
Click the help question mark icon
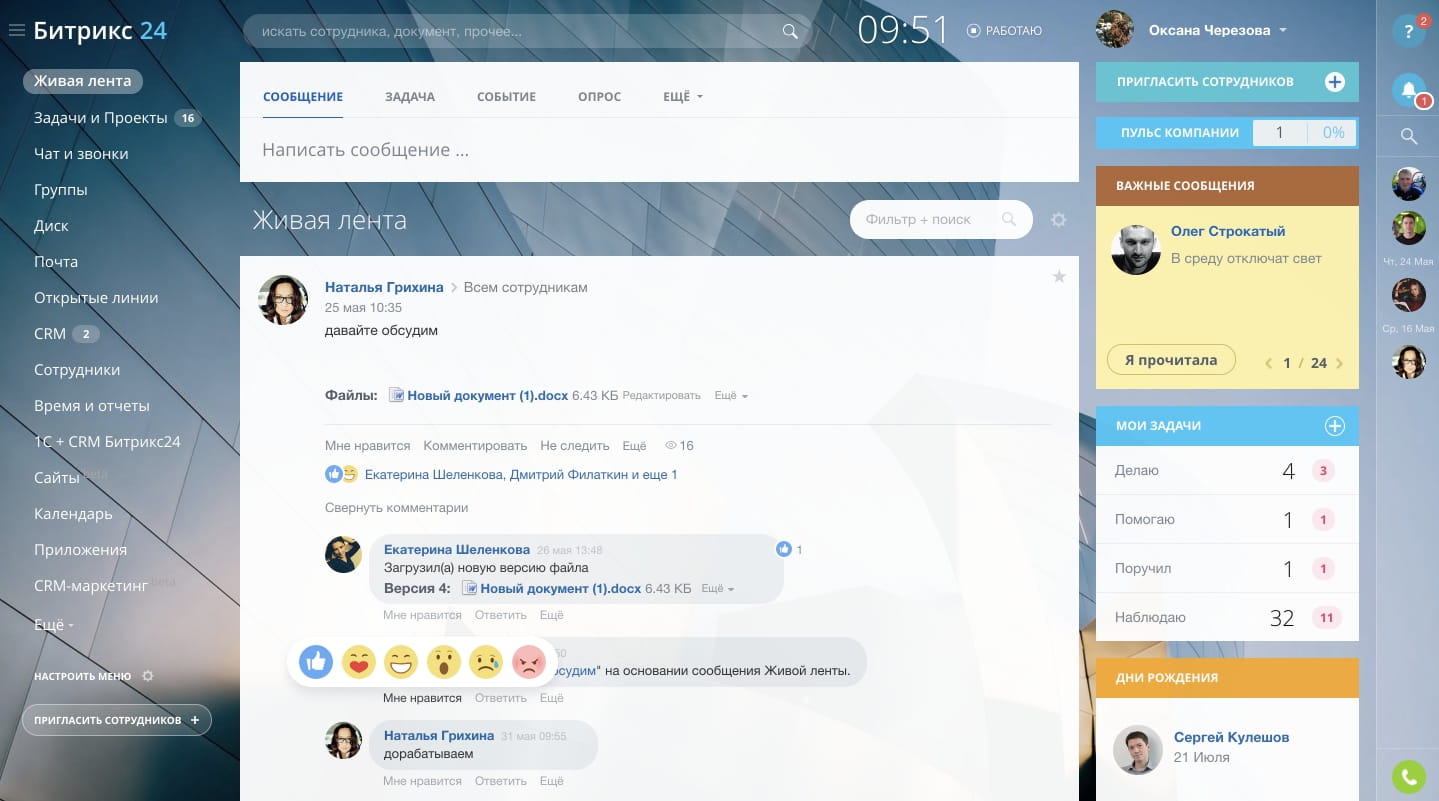[x=1408, y=31]
